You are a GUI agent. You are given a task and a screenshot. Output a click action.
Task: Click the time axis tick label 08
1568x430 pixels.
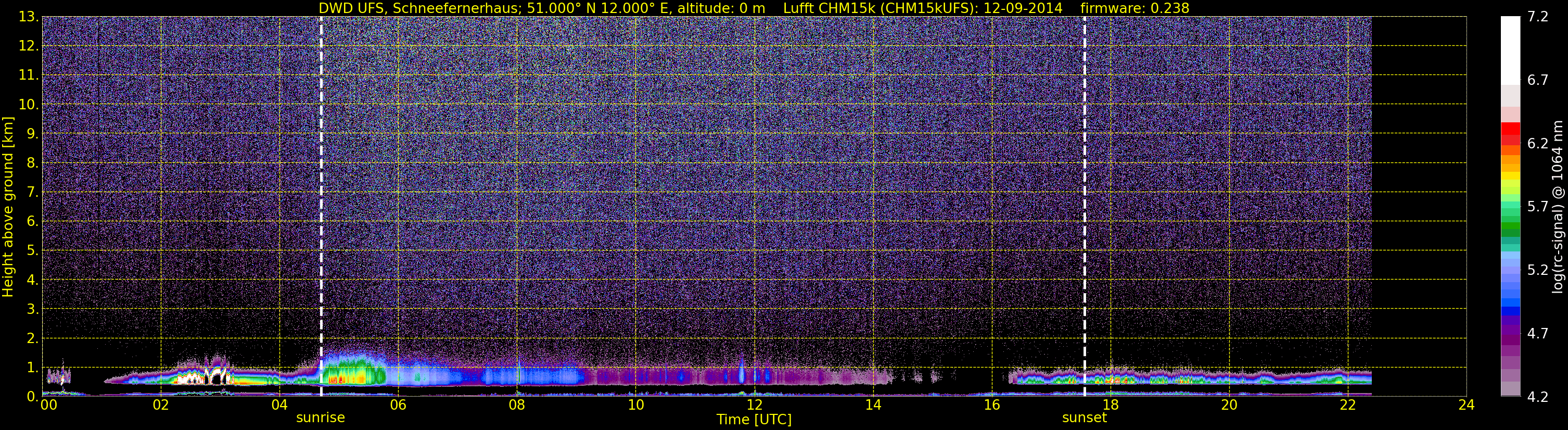517,406
